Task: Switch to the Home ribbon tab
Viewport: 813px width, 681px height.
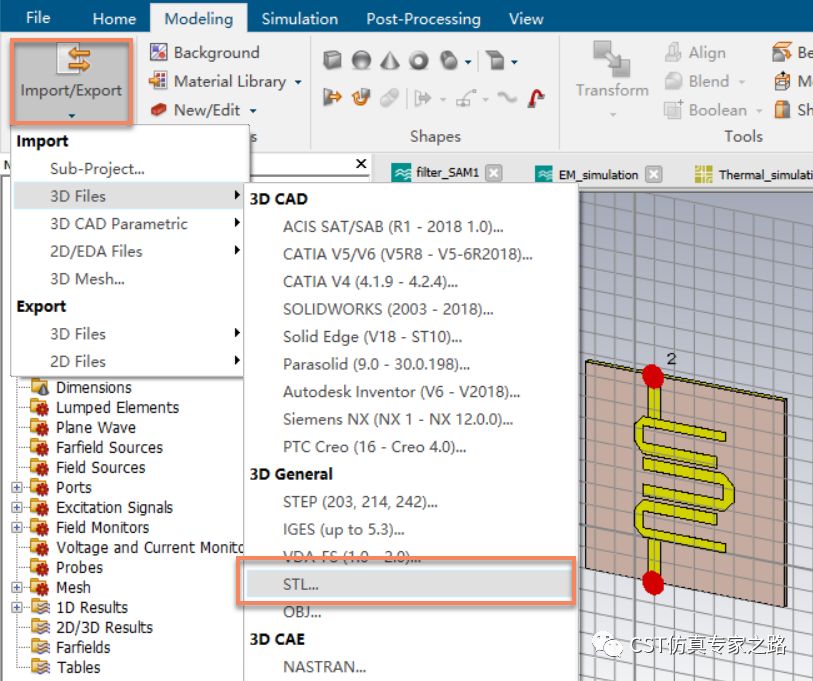Action: tap(114, 19)
